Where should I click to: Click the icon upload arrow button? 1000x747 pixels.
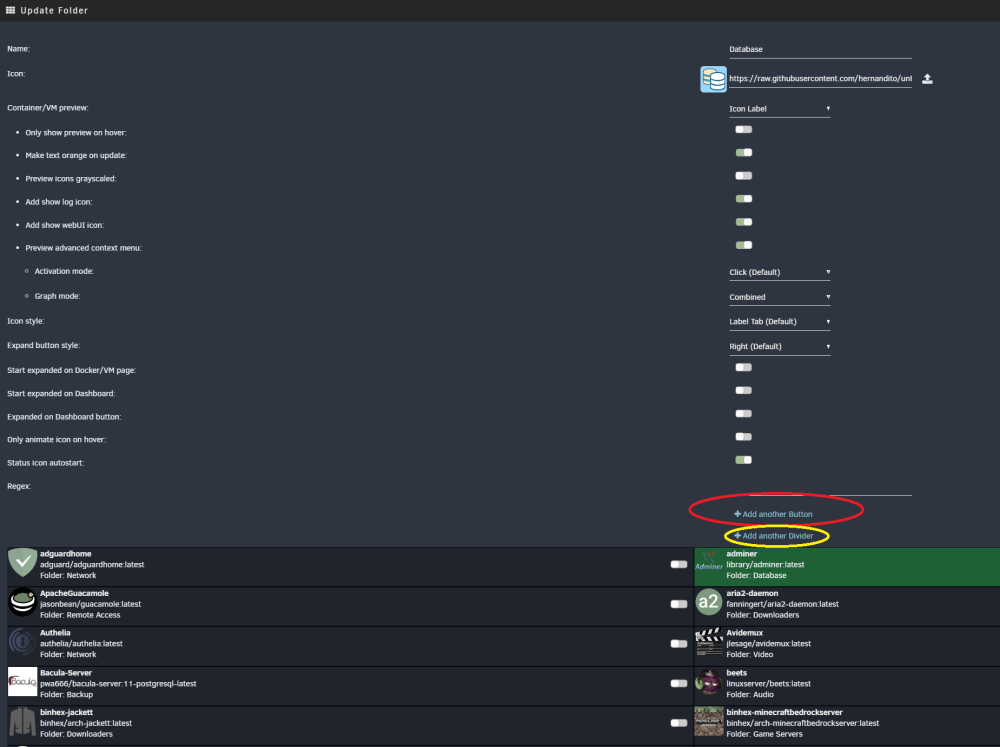(927, 79)
